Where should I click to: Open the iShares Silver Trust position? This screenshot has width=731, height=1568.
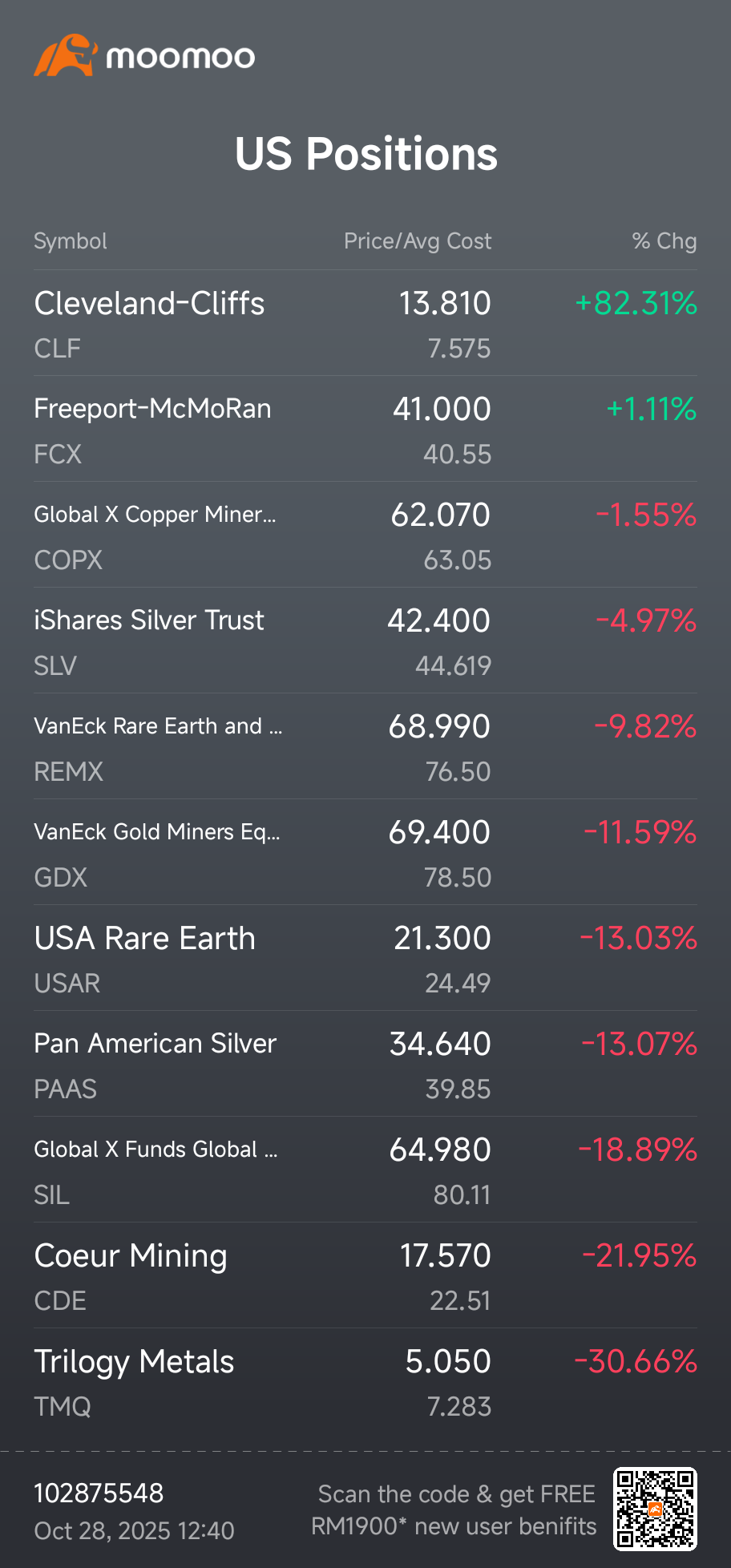coord(148,620)
